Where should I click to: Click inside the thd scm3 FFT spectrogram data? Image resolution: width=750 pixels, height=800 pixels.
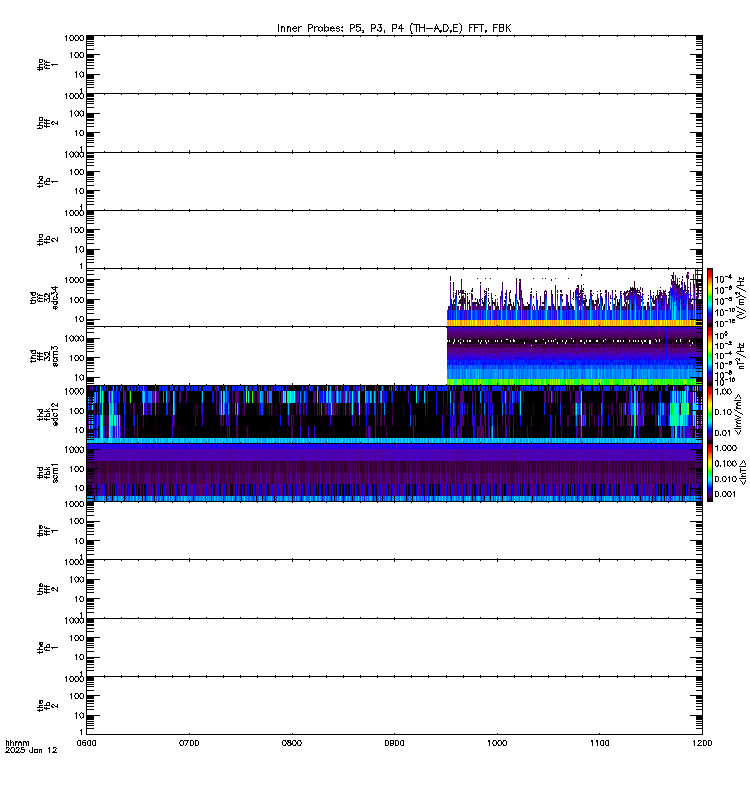pyautogui.click(x=574, y=356)
